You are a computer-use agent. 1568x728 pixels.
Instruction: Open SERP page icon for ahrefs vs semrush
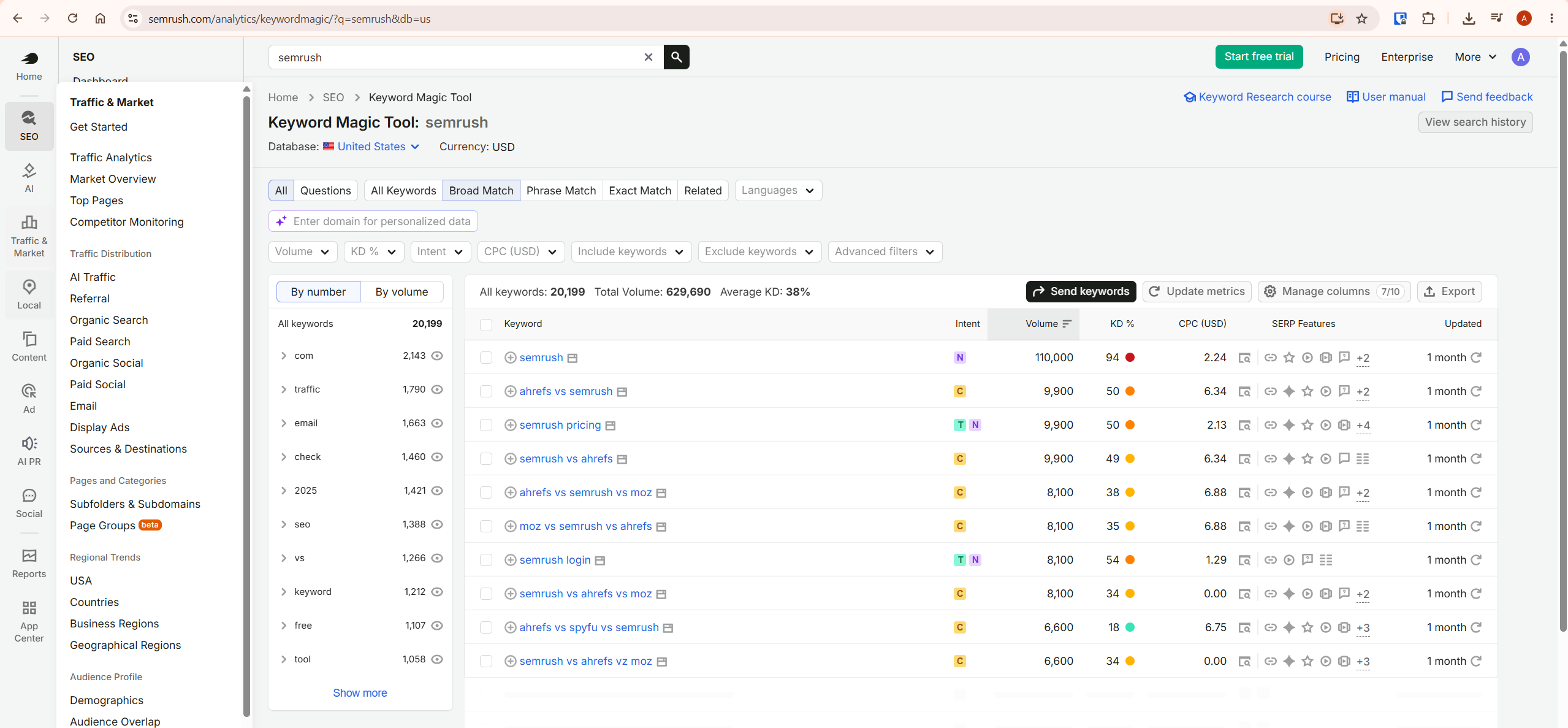pos(1244,391)
